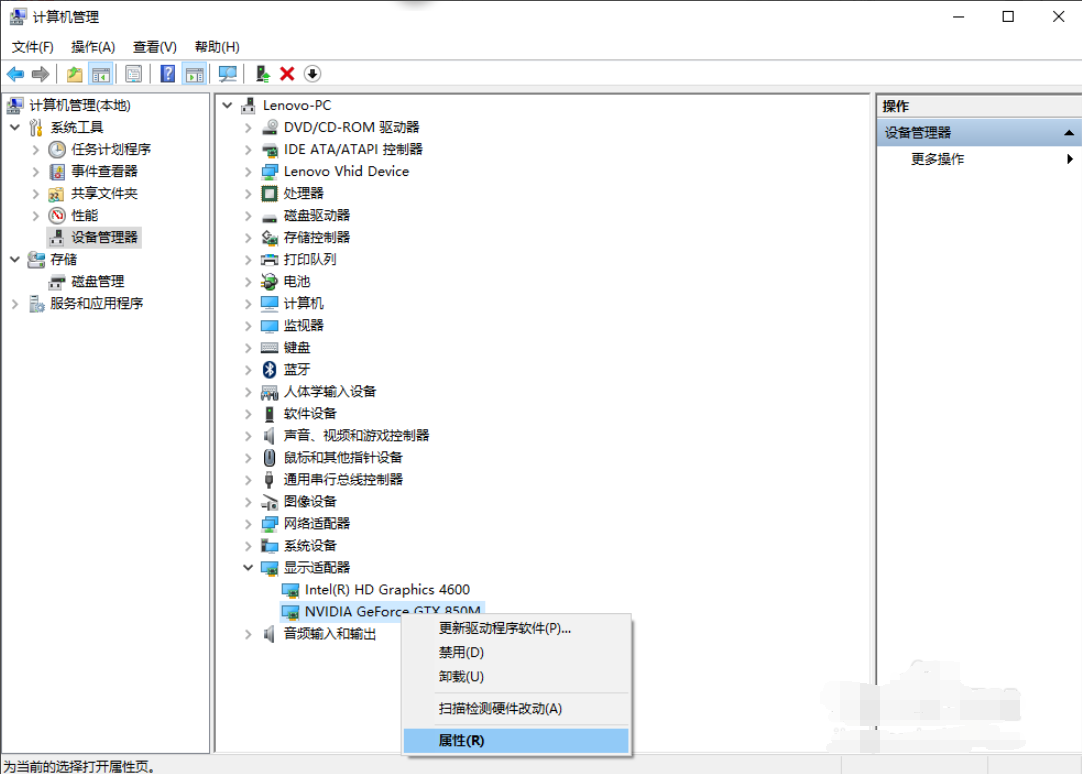Click the 计算机 category monitor icon
Screen dimensions: 1082x774
pyautogui.click(x=269, y=304)
